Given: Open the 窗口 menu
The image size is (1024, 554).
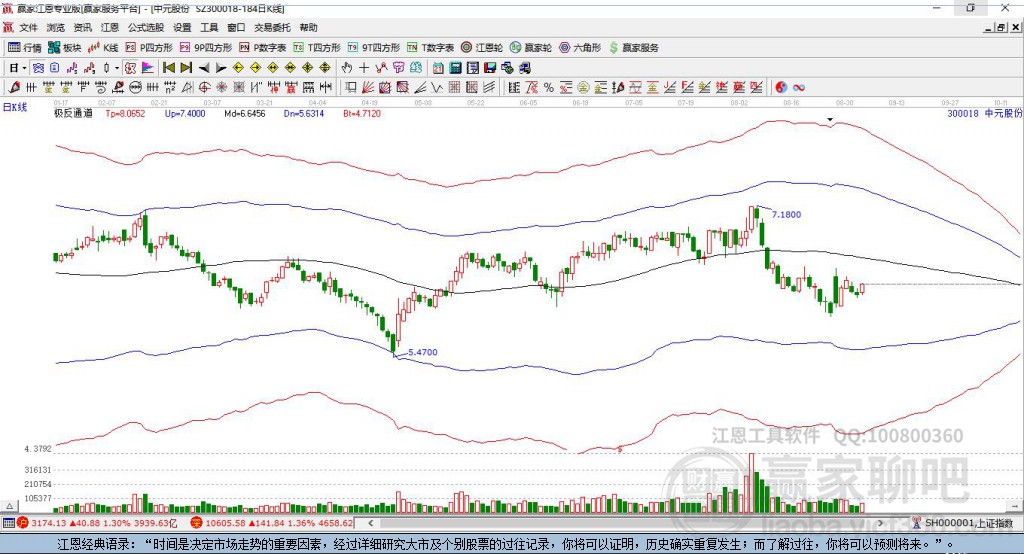Looking at the screenshot, I should [x=236, y=27].
